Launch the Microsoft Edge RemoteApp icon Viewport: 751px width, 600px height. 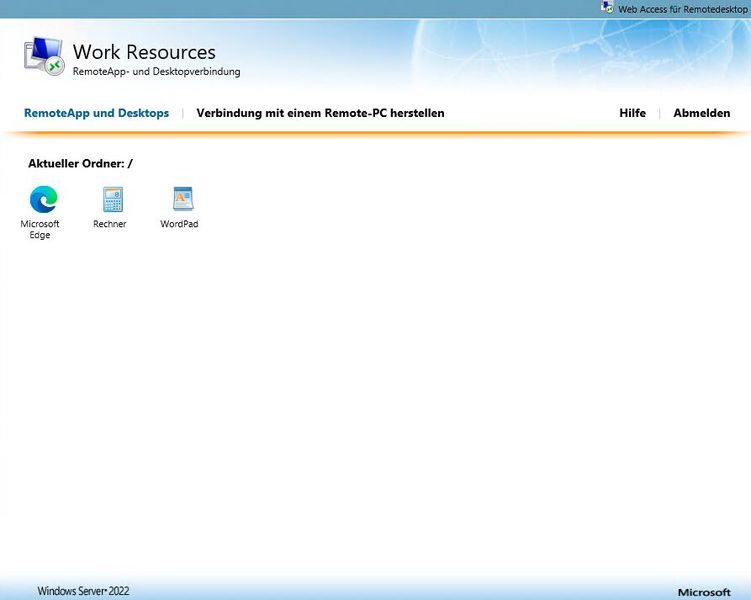click(x=44, y=199)
